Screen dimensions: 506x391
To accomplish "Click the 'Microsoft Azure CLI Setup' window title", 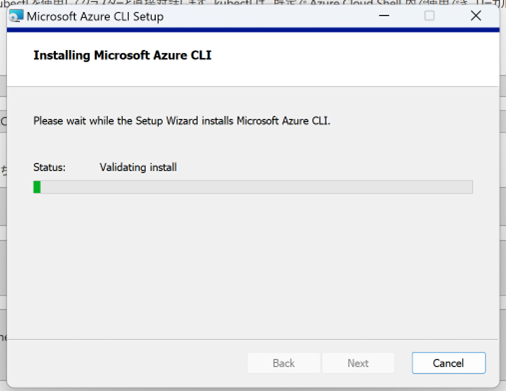I will coord(95,16).
